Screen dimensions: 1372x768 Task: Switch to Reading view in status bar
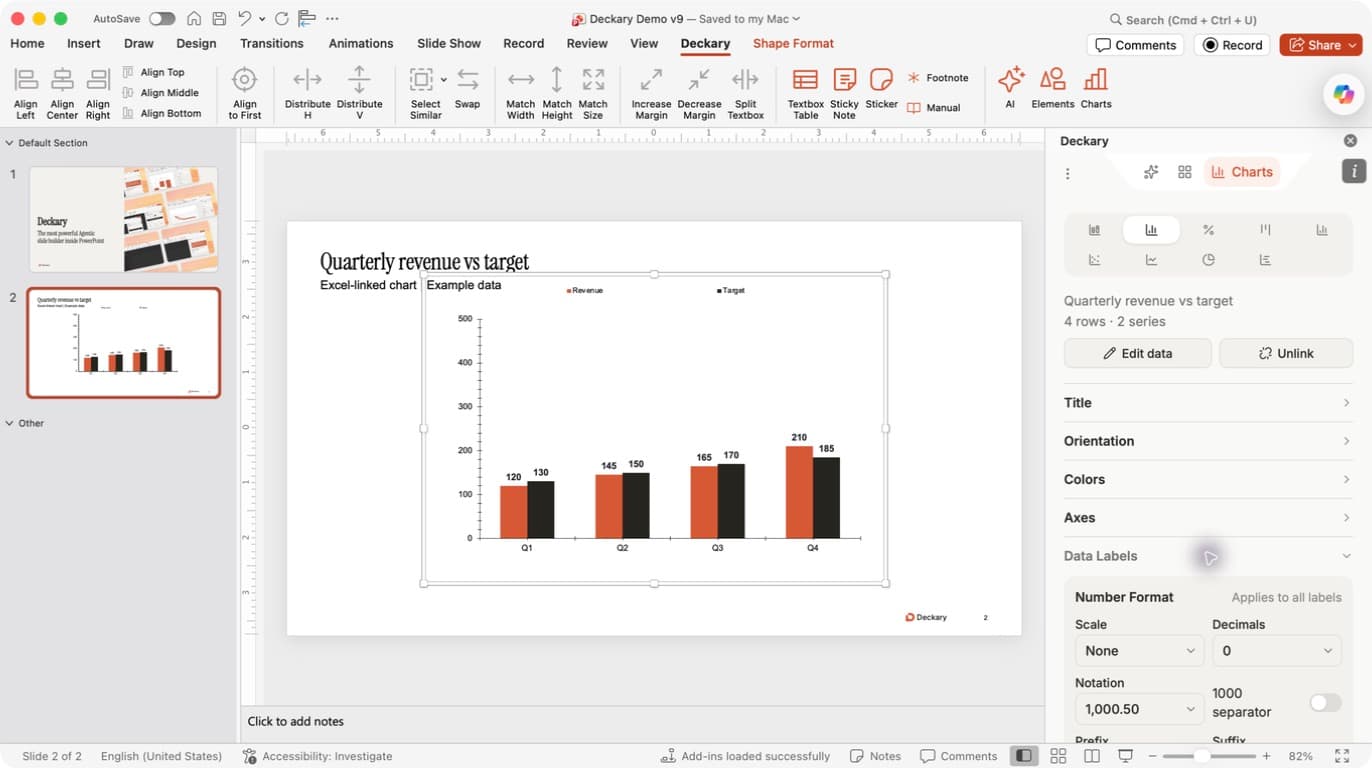coord(1092,756)
